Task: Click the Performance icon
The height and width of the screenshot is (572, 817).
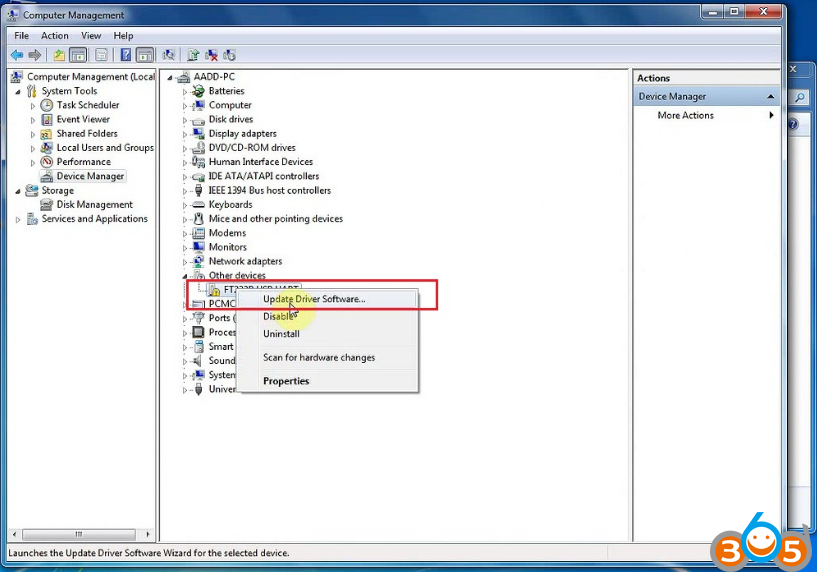Action: (x=46, y=162)
